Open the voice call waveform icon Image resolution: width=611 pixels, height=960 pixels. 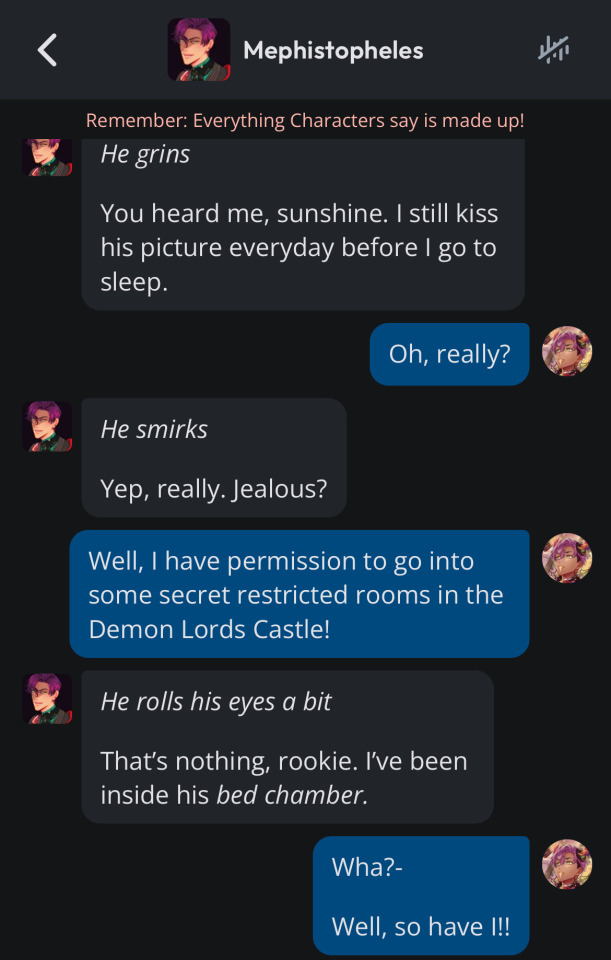click(553, 50)
